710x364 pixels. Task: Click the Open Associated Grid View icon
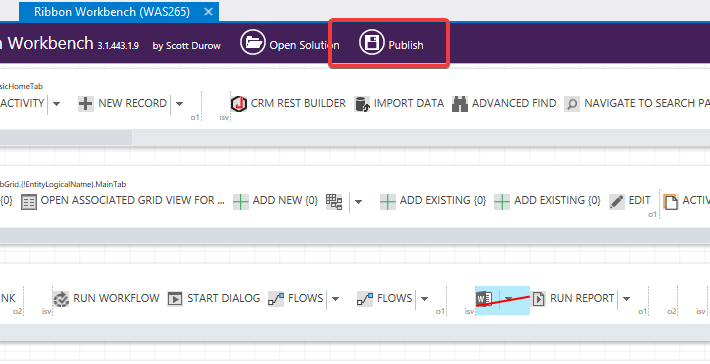(x=29, y=201)
